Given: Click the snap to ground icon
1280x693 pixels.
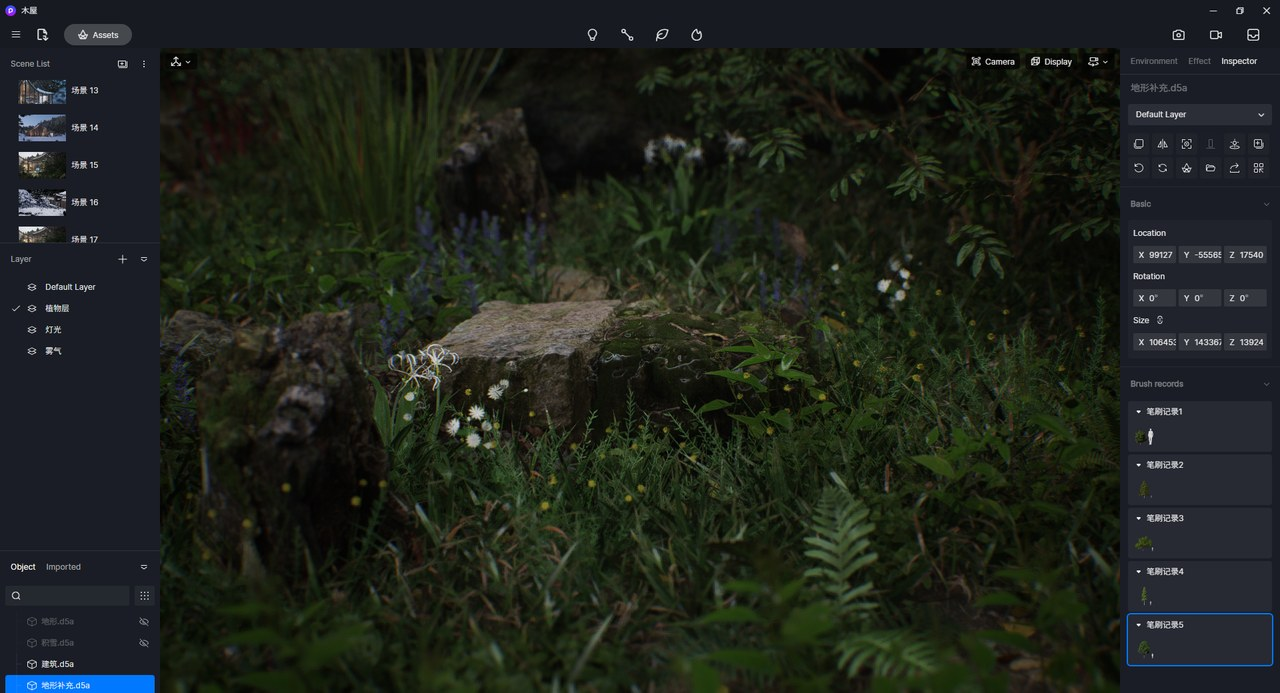Looking at the screenshot, I should click(1235, 144).
